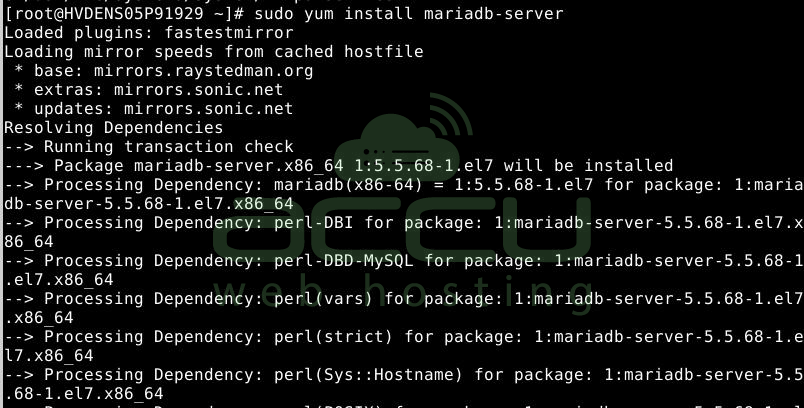Click the wifi signal arcs in watermark
Viewport: 804px width, 408px height.
pos(450,117)
